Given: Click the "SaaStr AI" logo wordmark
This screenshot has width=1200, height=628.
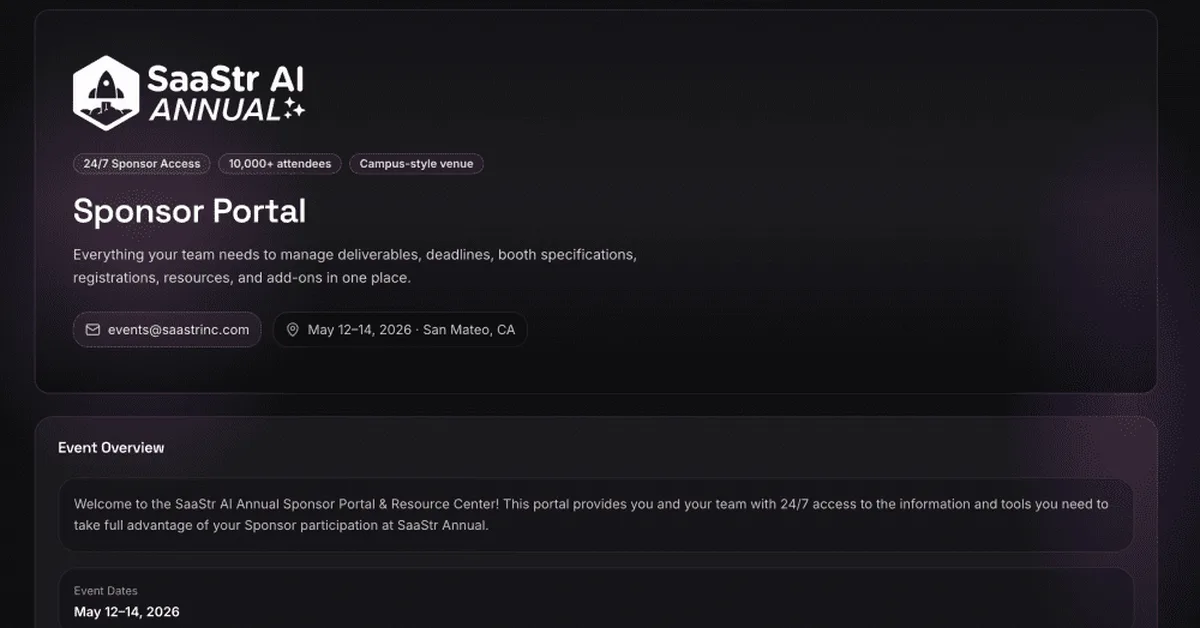Looking at the screenshot, I should [x=225, y=78].
